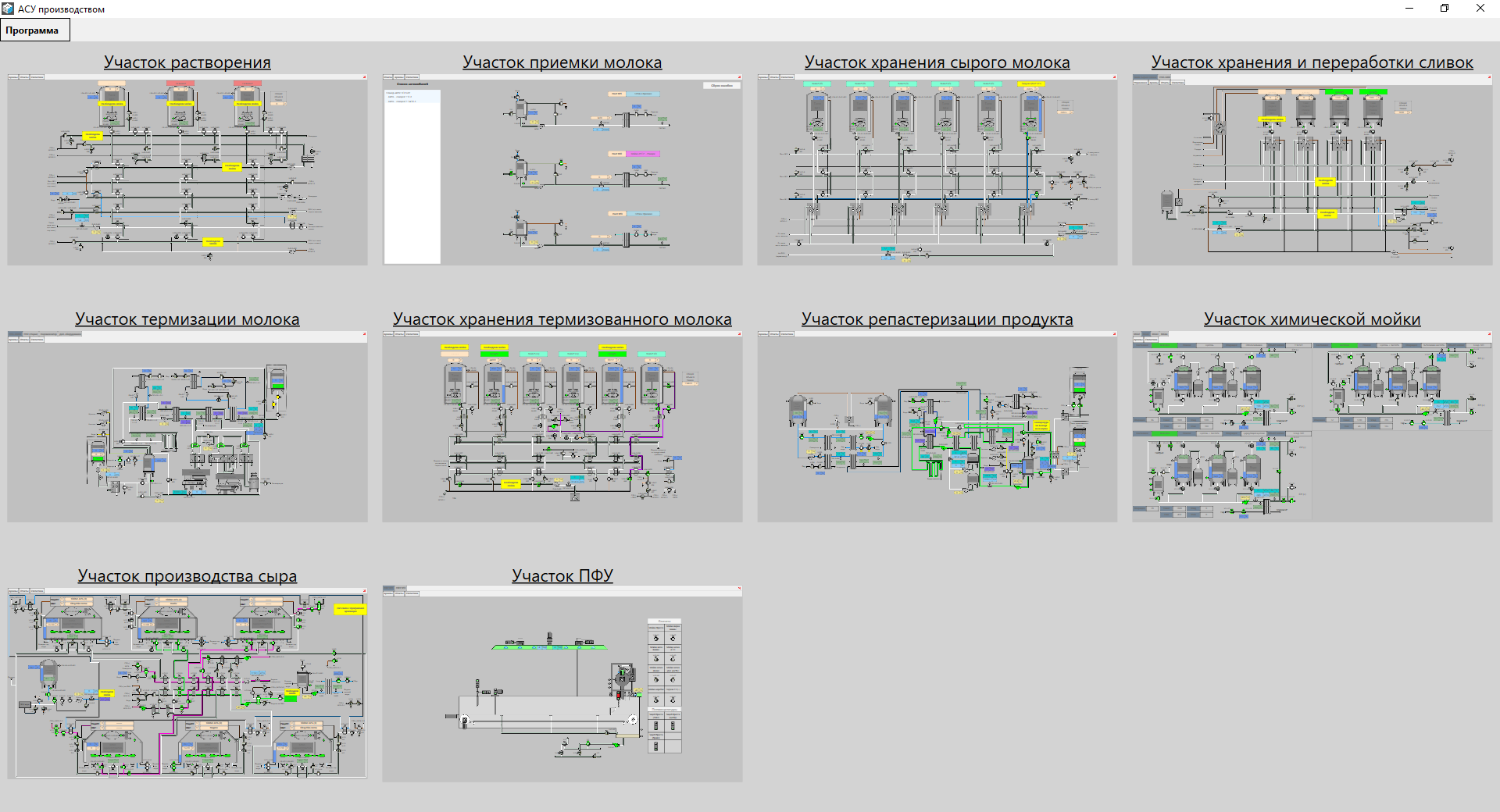The image size is (1500, 812).
Task: Select the cream storage and processing diagram thumbnail
Action: 1312,172
